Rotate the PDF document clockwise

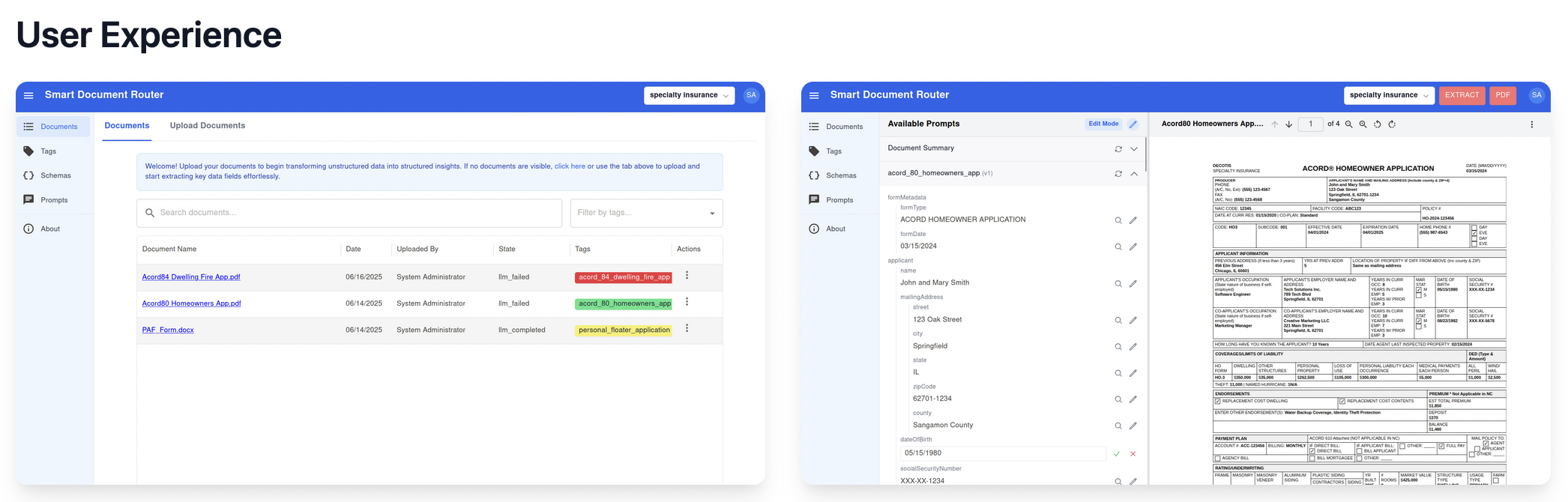(1392, 124)
